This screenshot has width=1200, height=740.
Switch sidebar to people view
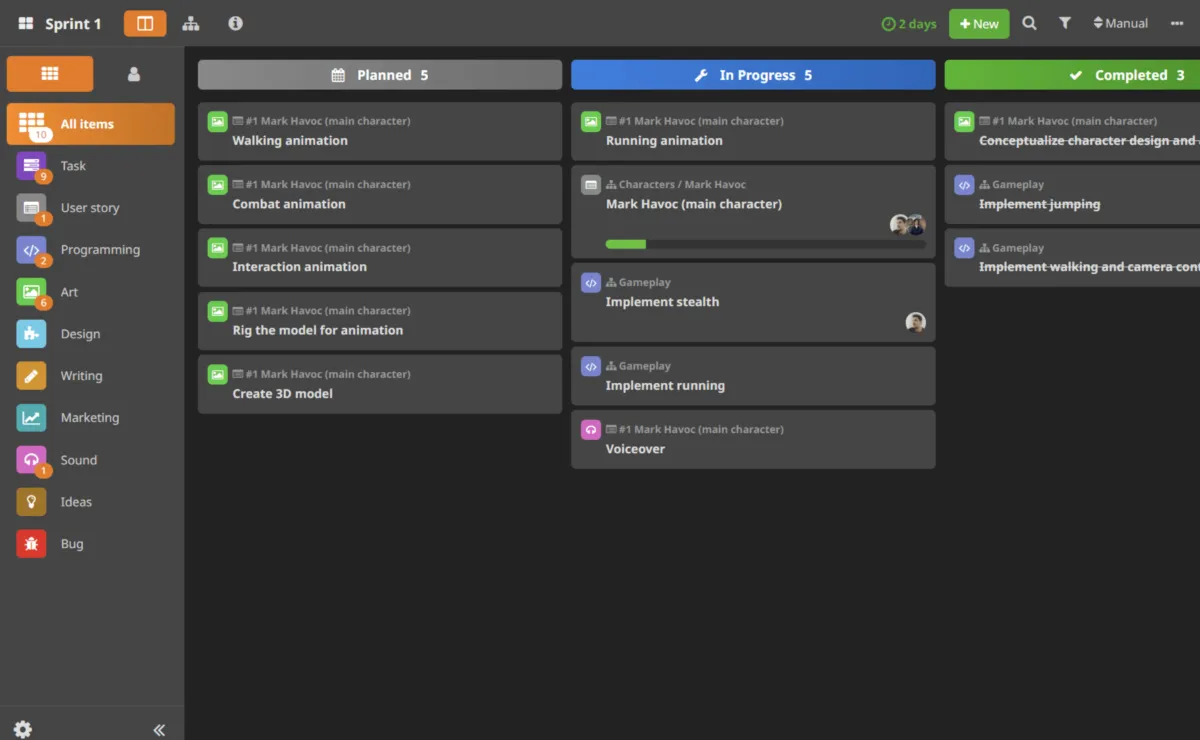coord(134,74)
